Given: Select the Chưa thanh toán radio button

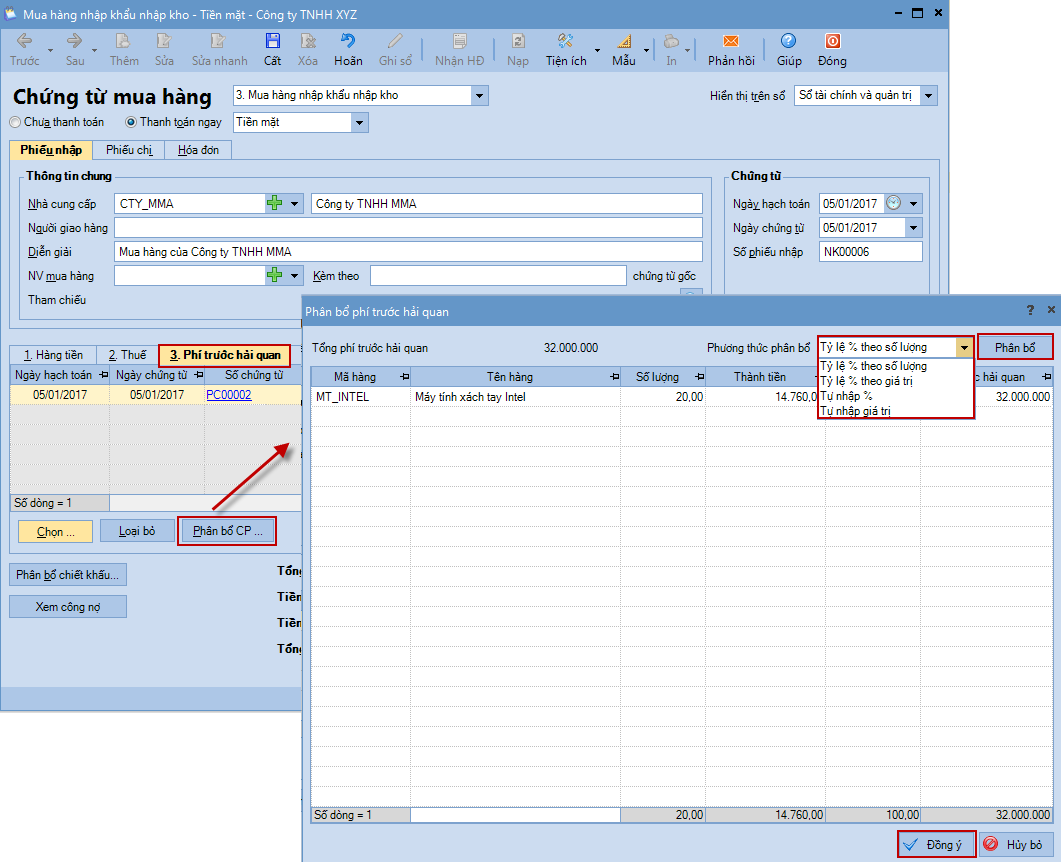Looking at the screenshot, I should click(x=15, y=123).
